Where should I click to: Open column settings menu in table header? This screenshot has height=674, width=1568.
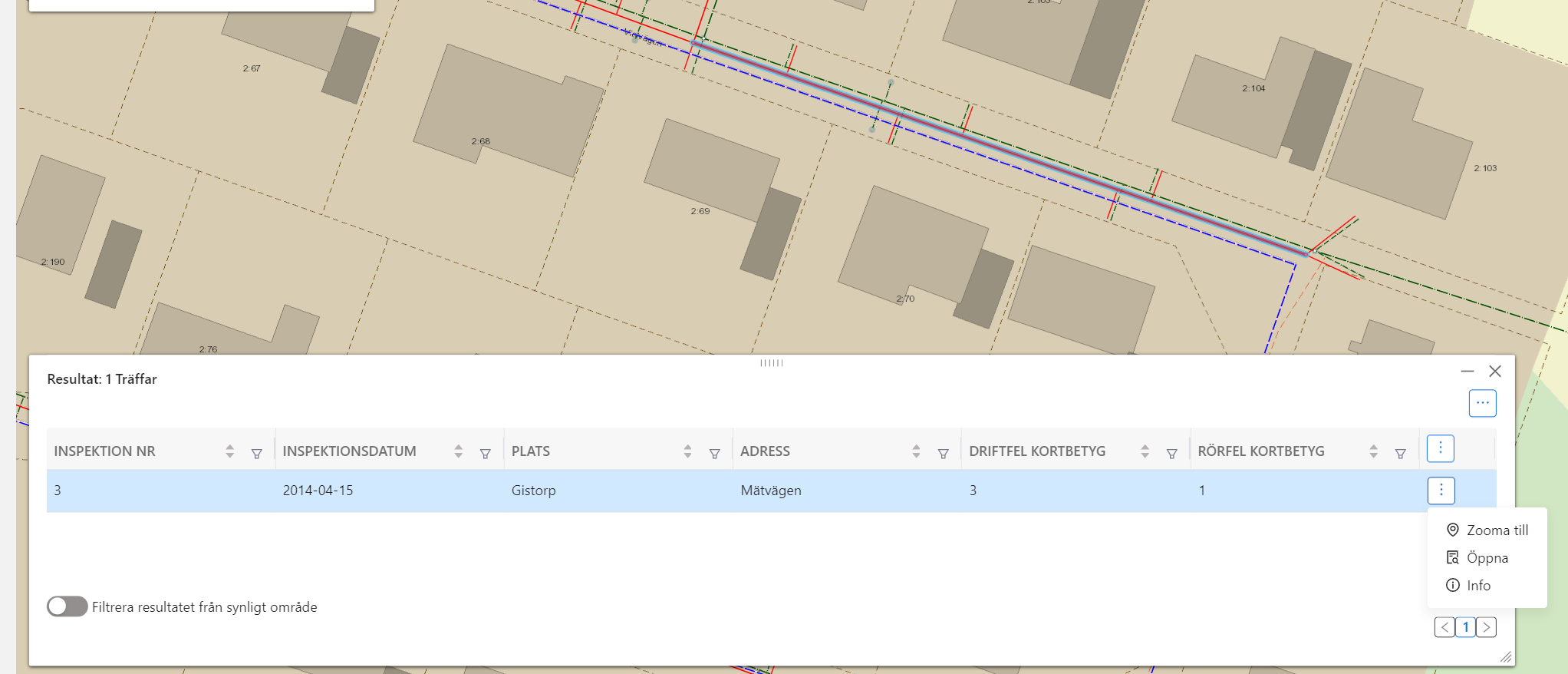coord(1440,448)
